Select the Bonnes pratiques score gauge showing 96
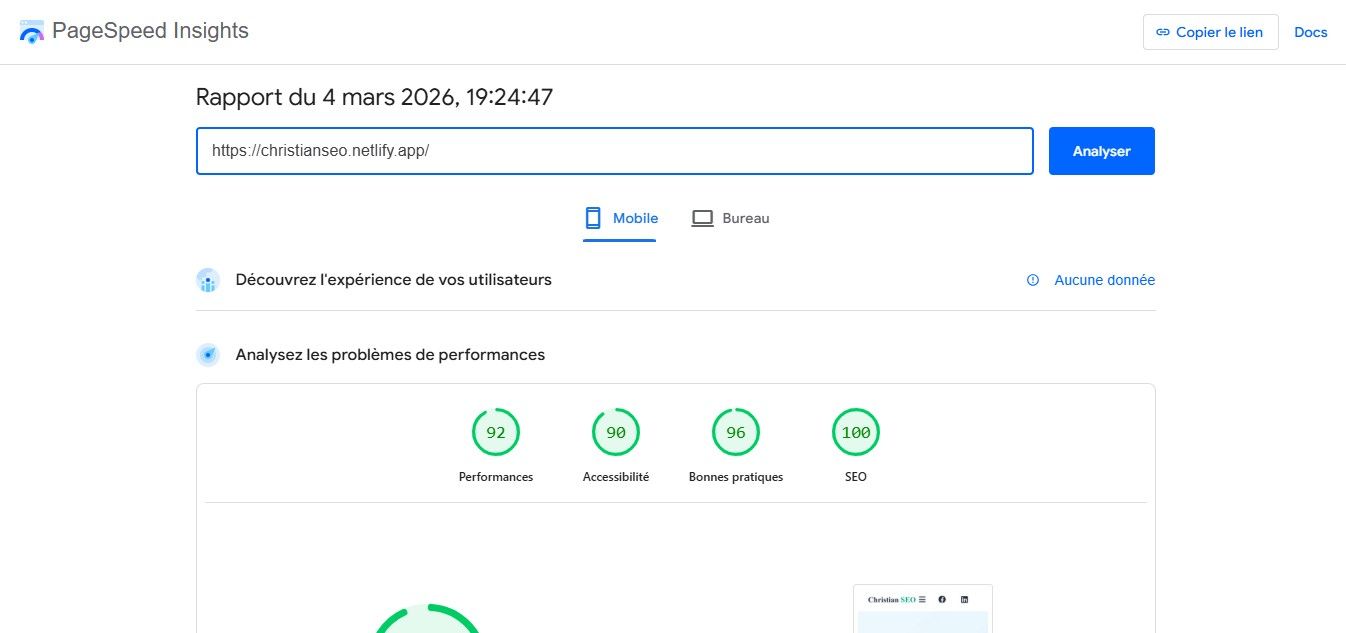 pyautogui.click(x=736, y=433)
